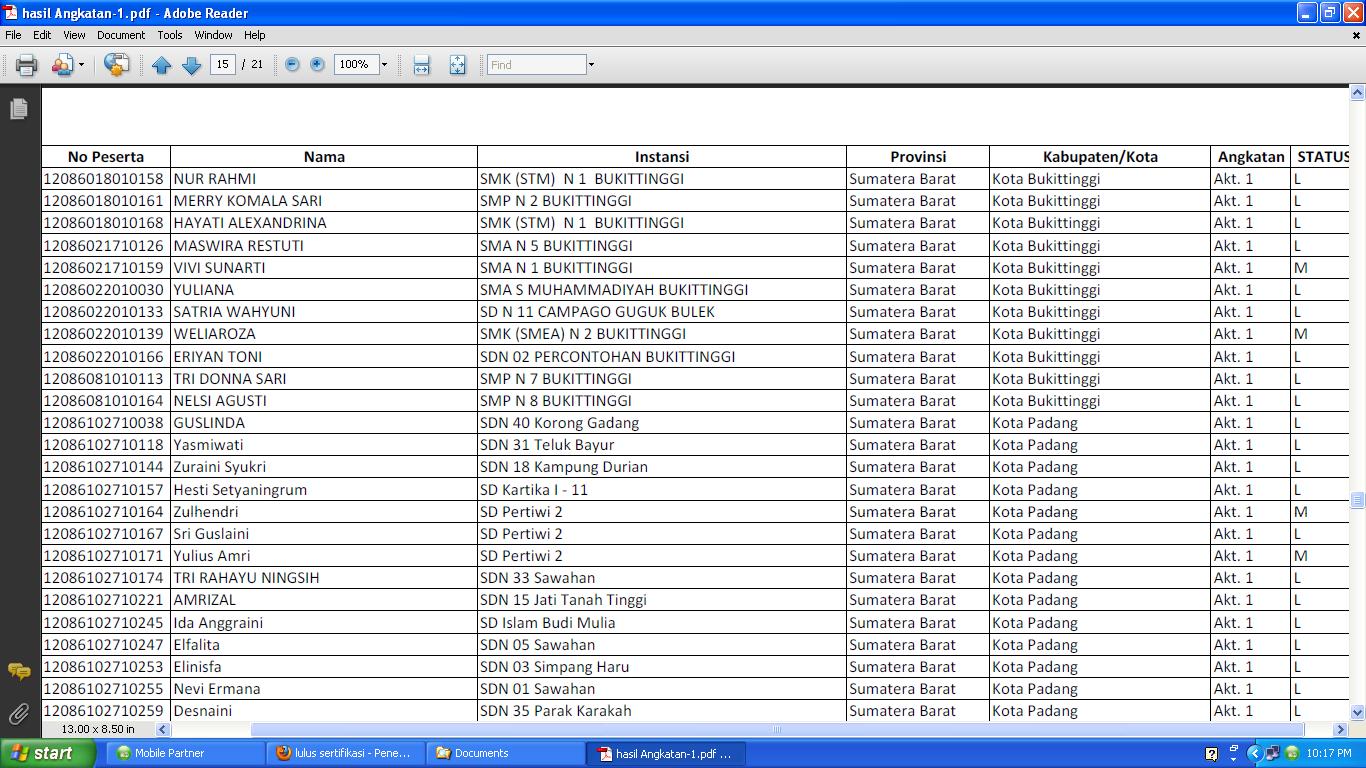Print the document using printer icon
Screen dimensions: 1366x768
pos(26,65)
